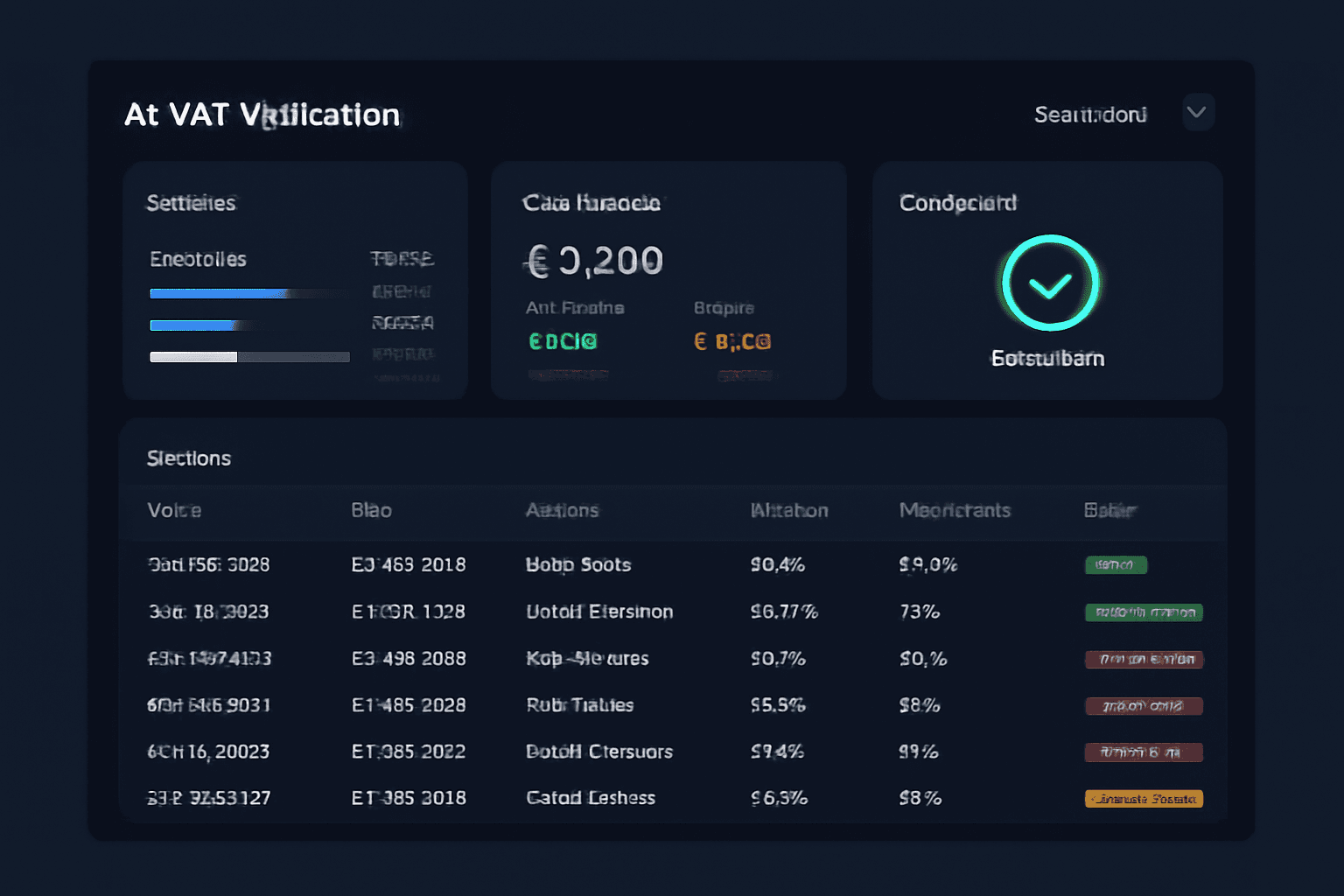1344x896 pixels.
Task: Click the second blue progress bar
Action: tap(193, 325)
